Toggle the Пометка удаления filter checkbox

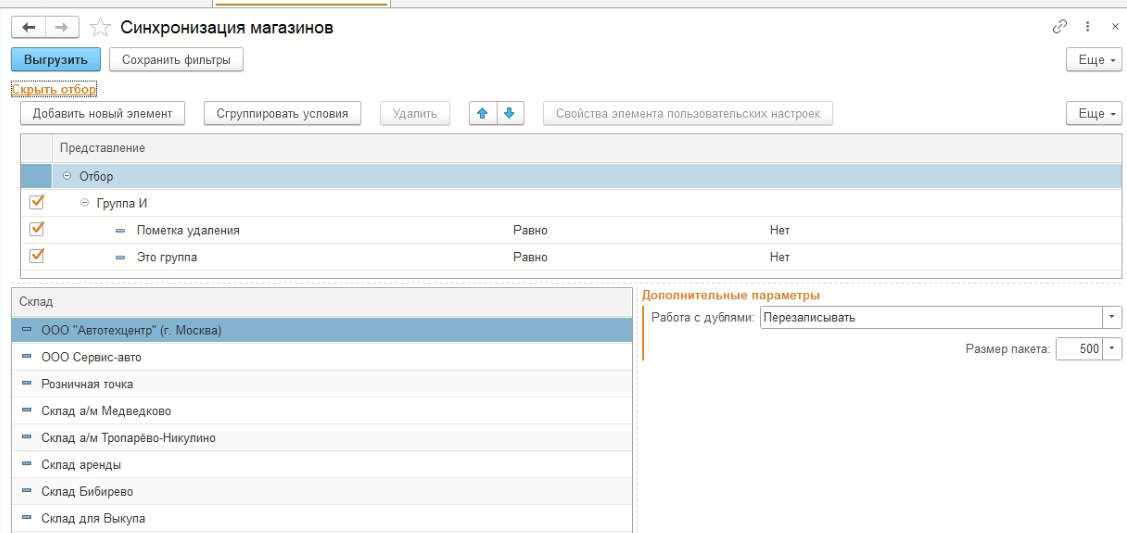click(37, 229)
